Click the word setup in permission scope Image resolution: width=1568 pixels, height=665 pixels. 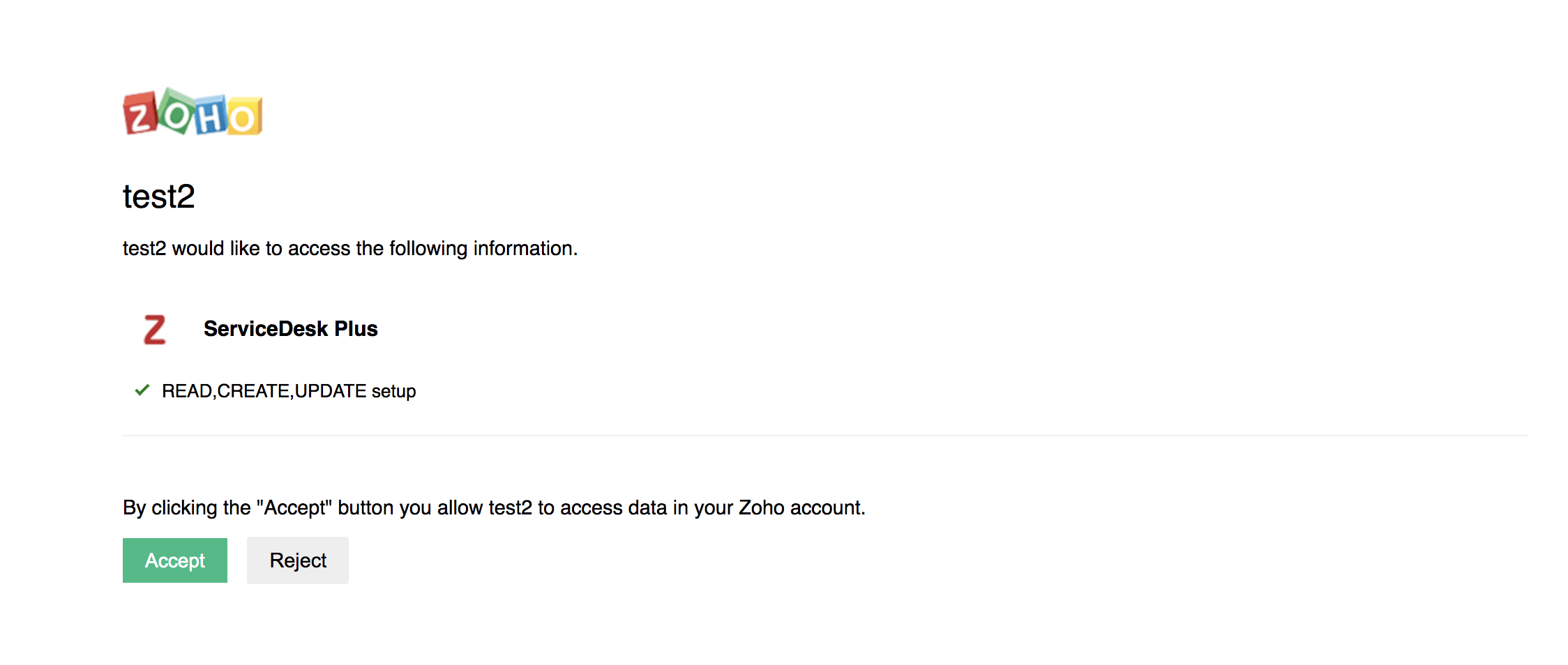click(393, 392)
